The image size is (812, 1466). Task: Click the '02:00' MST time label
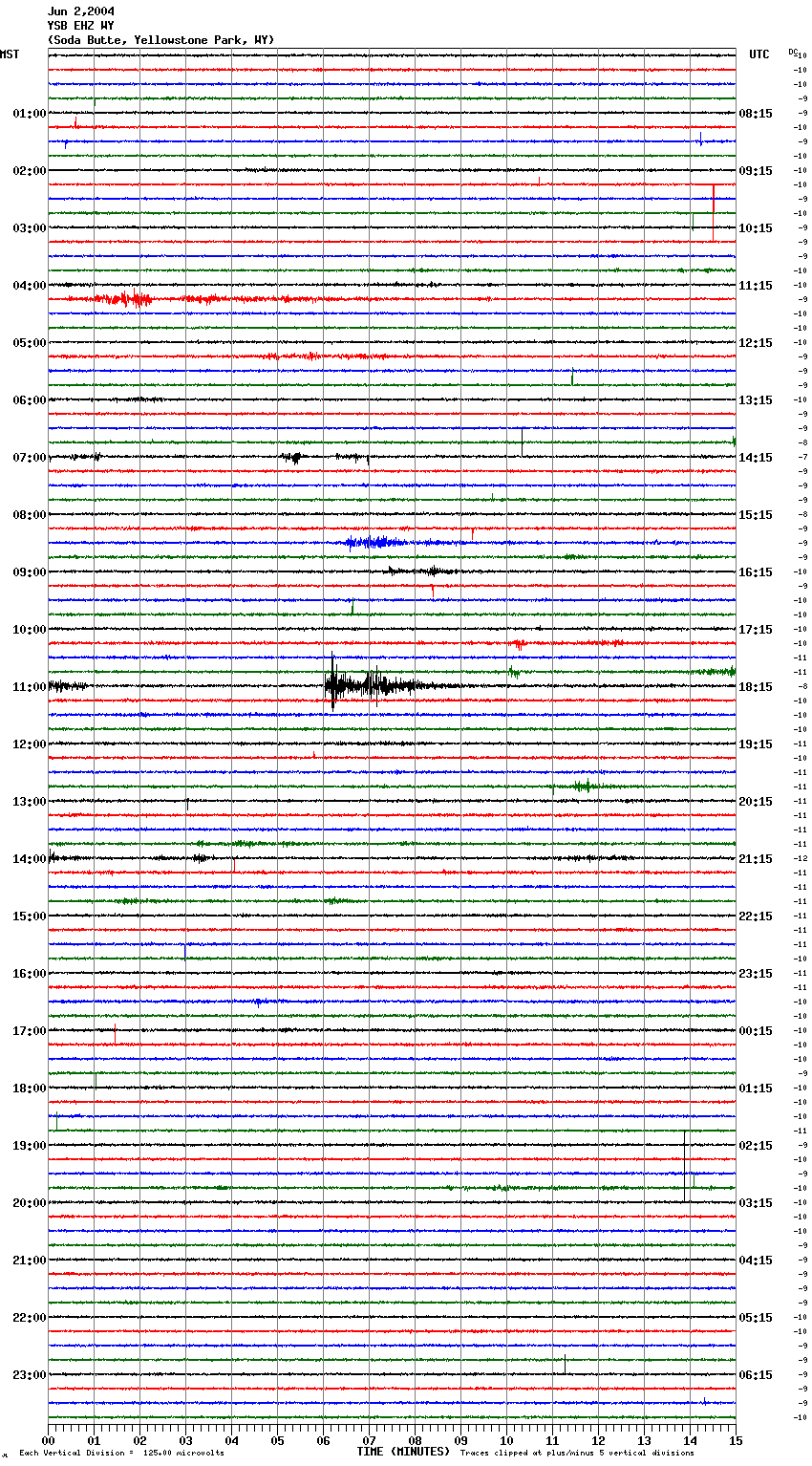(x=30, y=171)
